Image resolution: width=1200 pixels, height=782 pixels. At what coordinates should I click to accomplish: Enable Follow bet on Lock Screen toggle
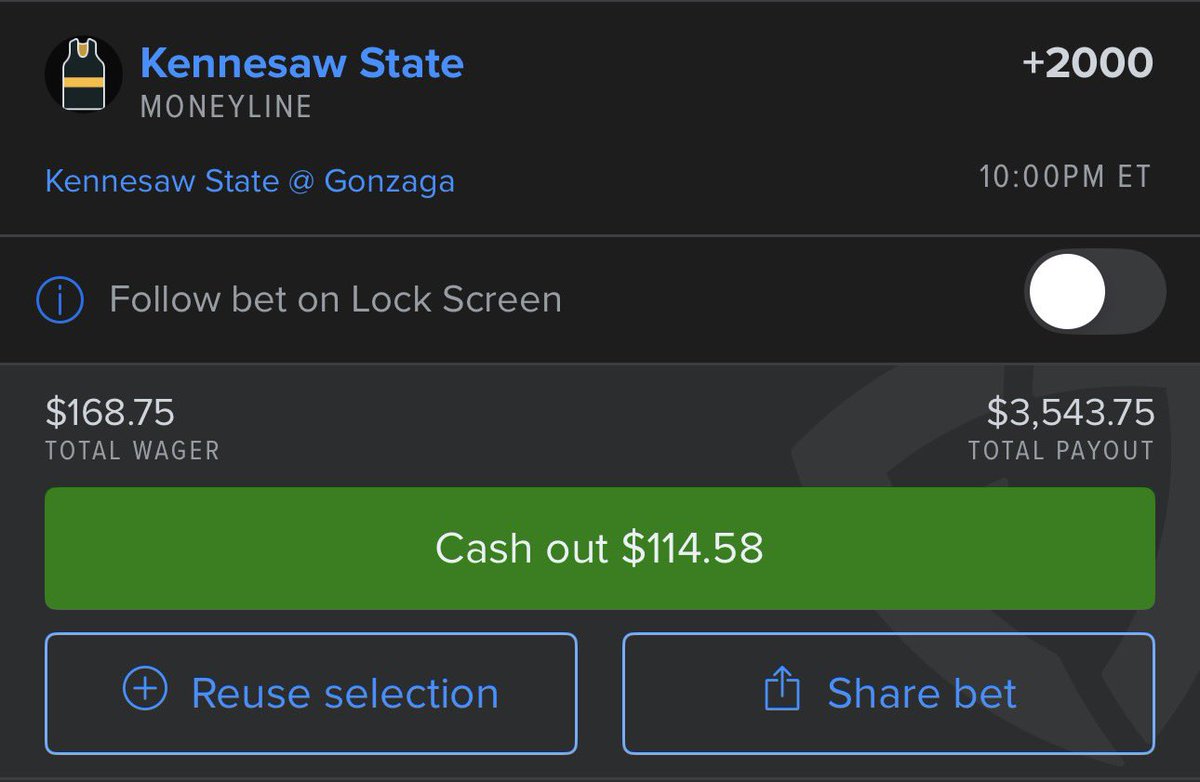pyautogui.click(x=1095, y=292)
